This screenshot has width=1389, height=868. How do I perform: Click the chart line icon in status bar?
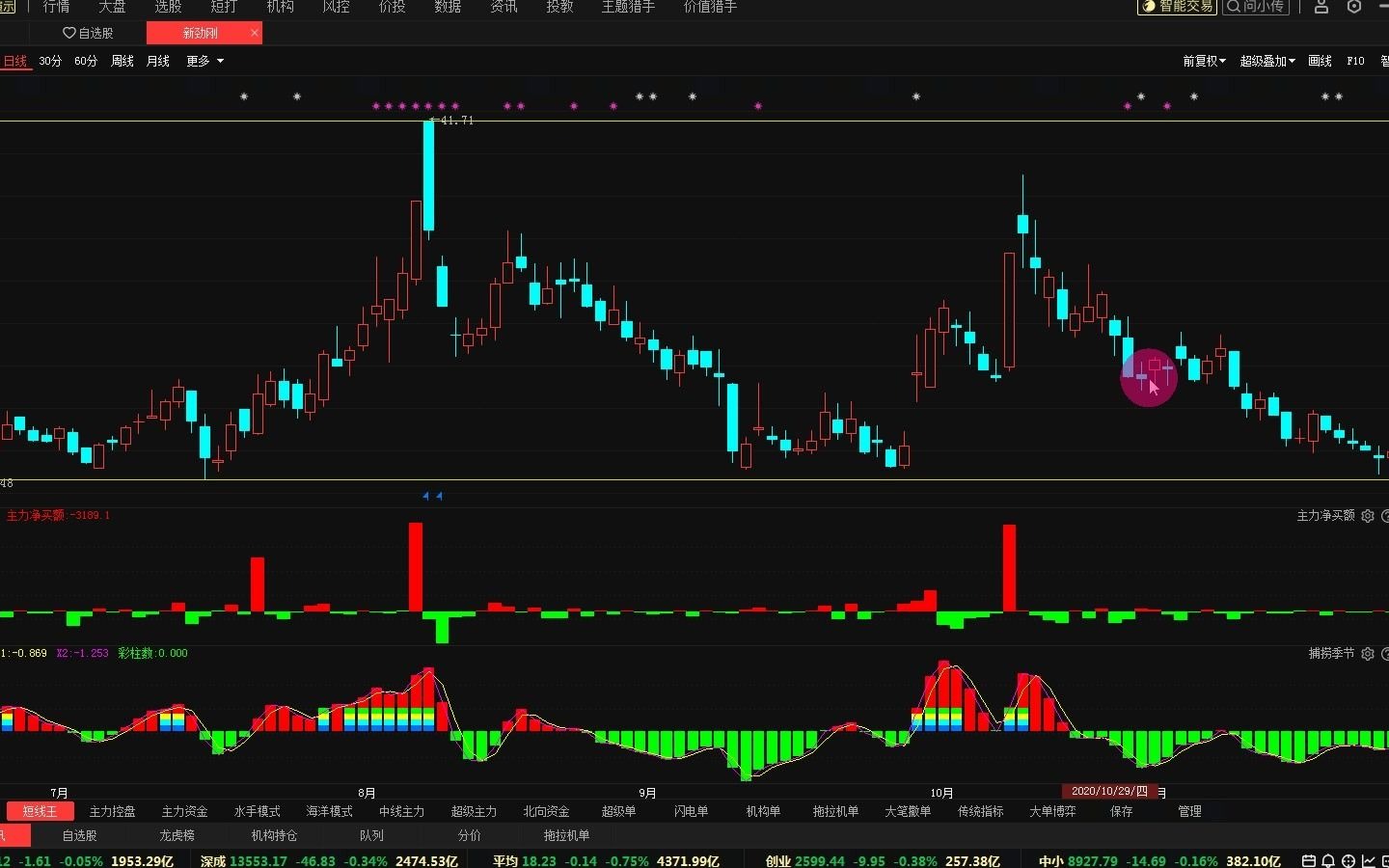[x=1369, y=861]
